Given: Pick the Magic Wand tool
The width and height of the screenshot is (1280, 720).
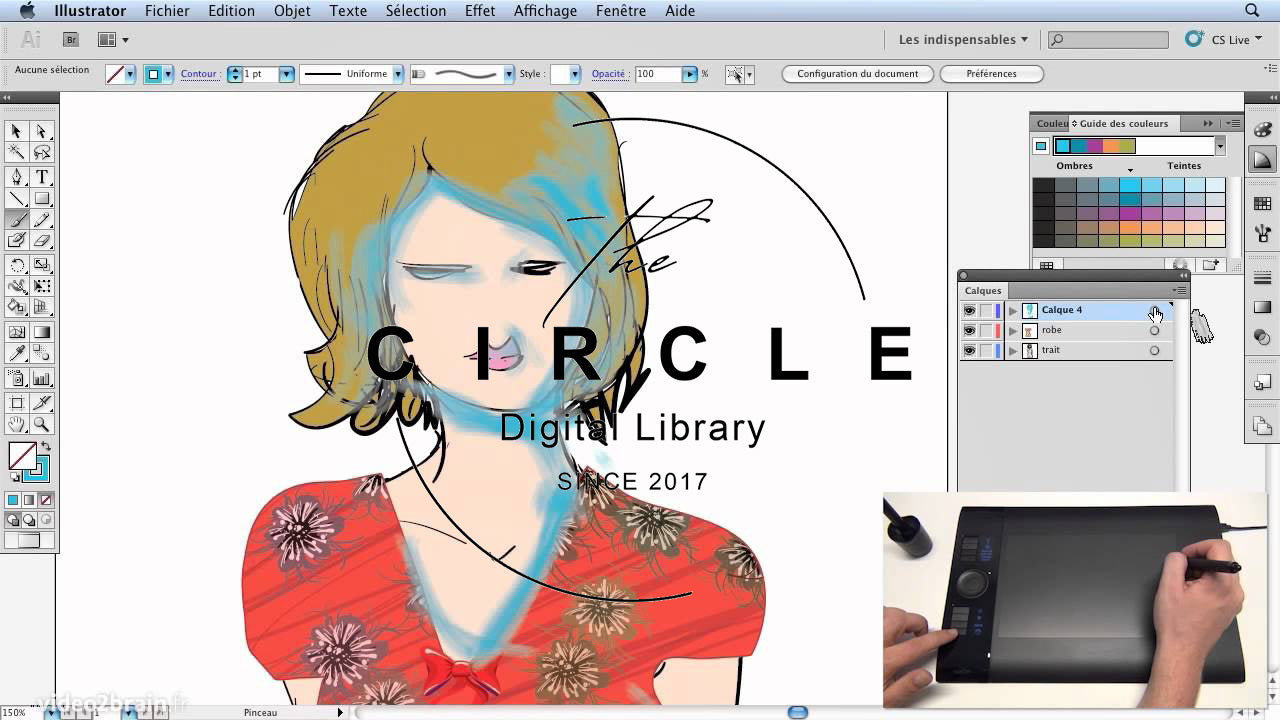Looking at the screenshot, I should [x=17, y=153].
